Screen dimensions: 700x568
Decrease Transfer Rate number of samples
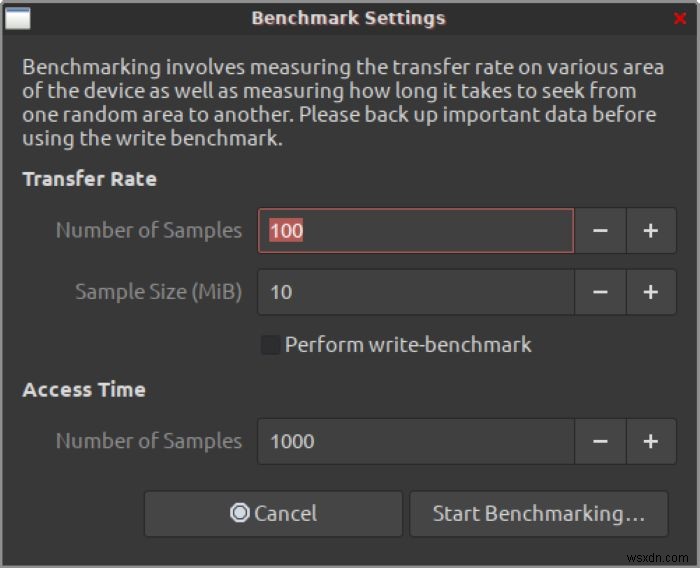601,231
